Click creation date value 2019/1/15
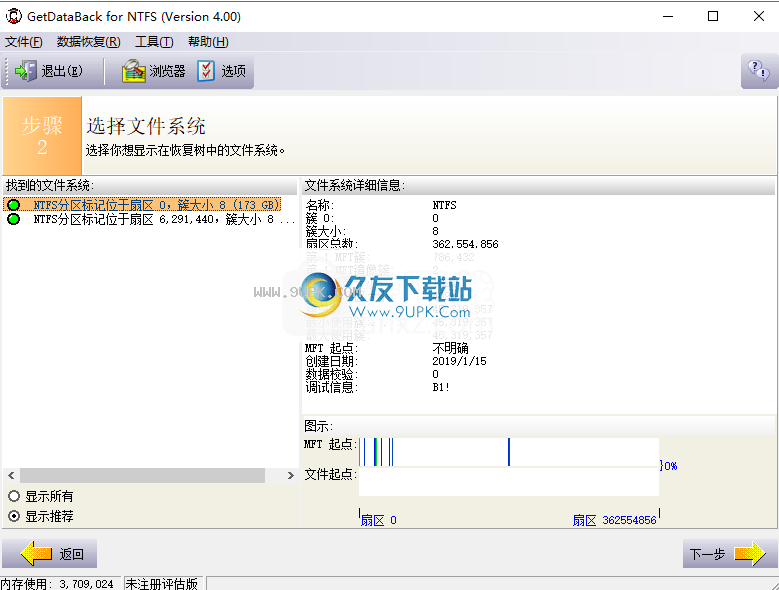The image size is (779, 590). coord(459,361)
